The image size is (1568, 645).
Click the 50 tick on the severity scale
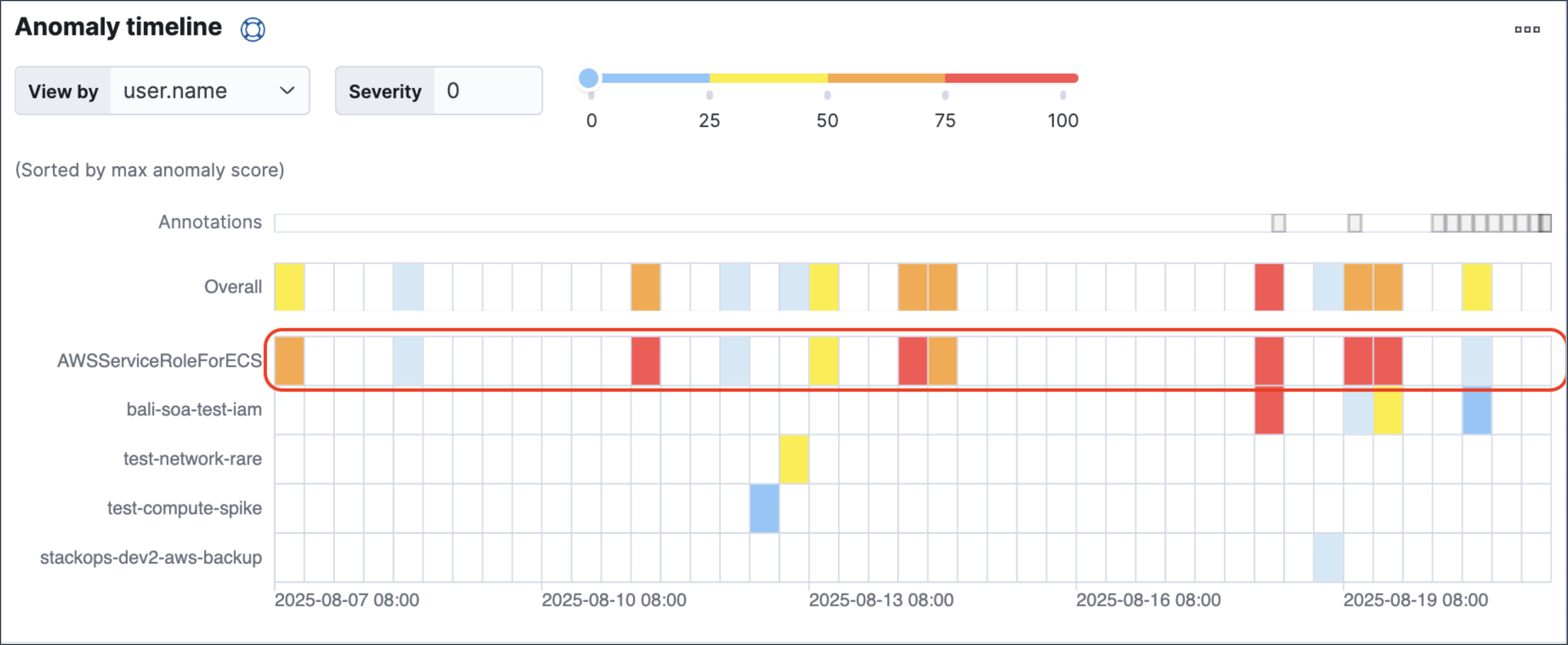click(x=827, y=96)
